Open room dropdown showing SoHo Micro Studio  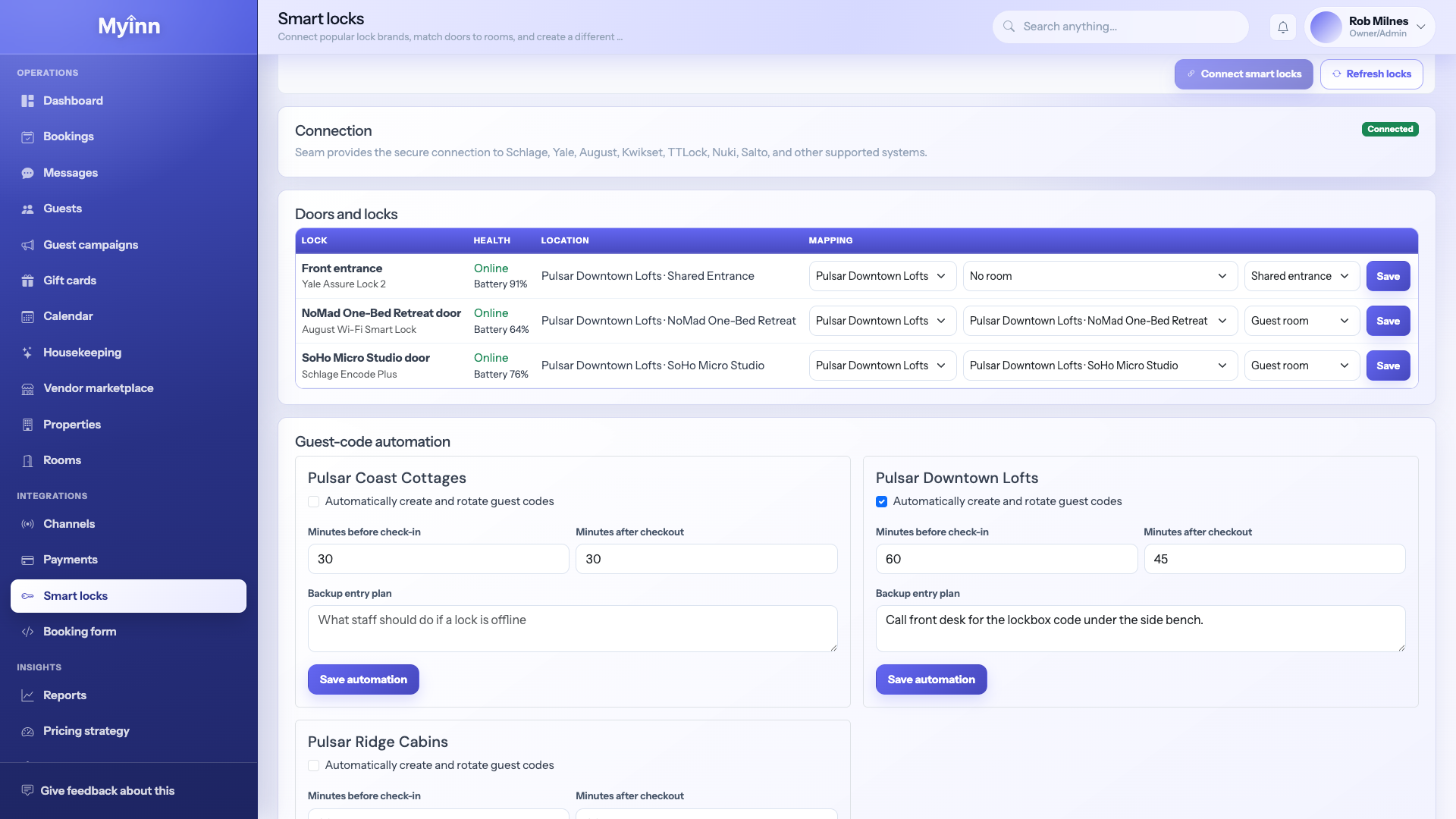(x=1100, y=366)
